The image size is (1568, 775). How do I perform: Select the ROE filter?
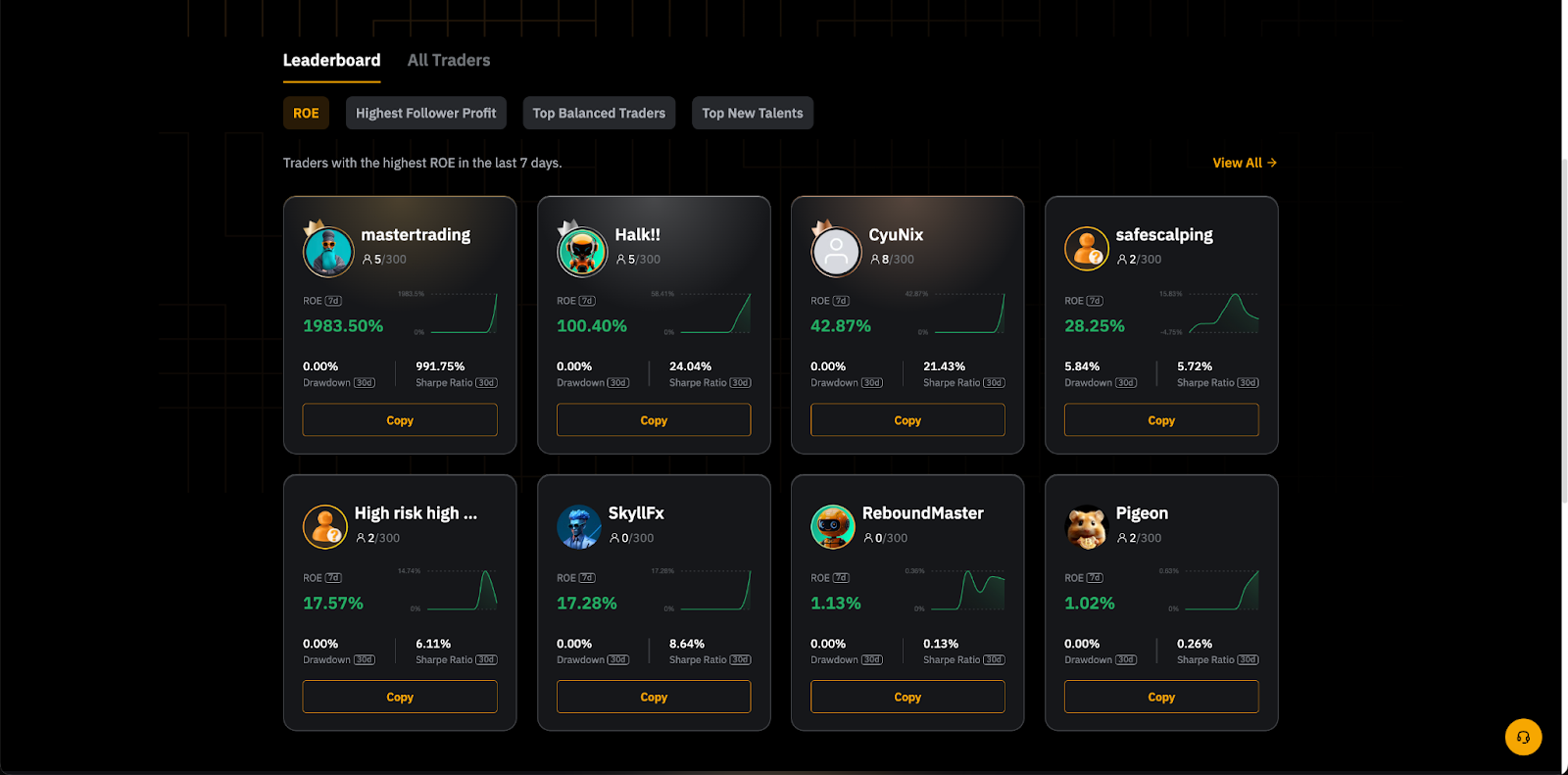point(306,113)
